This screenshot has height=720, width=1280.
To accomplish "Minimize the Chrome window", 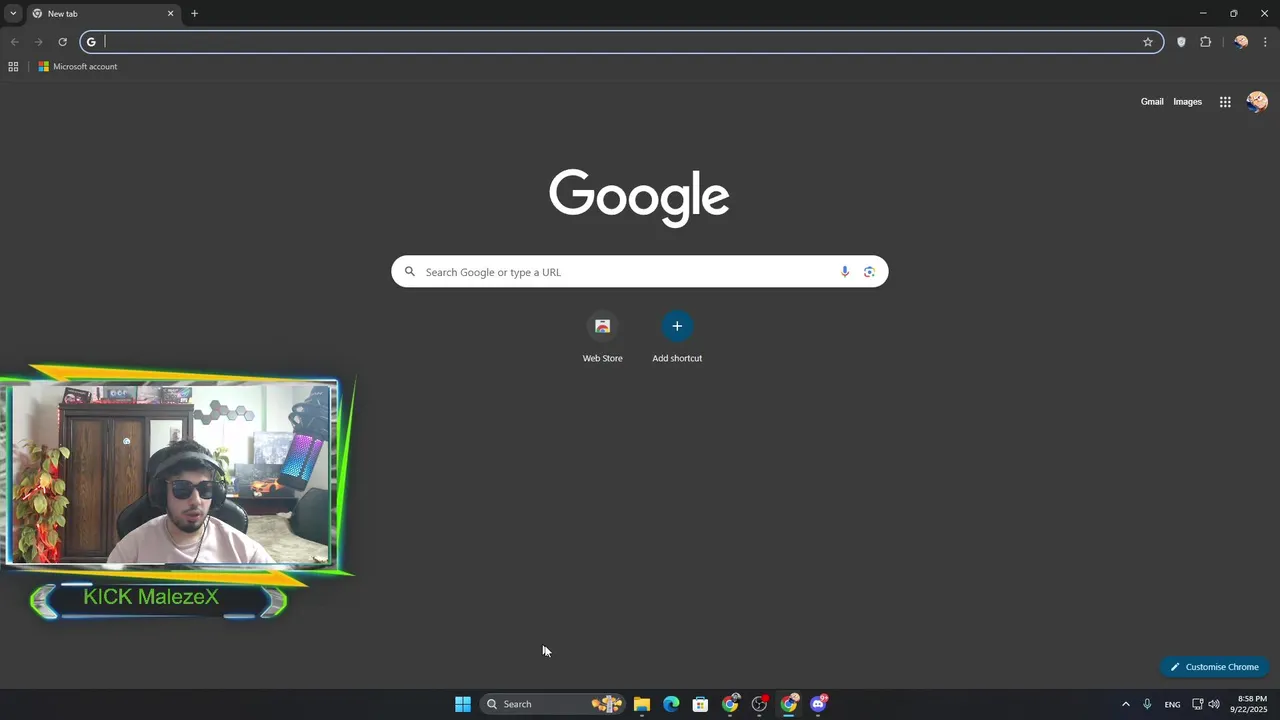I will (x=1203, y=13).
